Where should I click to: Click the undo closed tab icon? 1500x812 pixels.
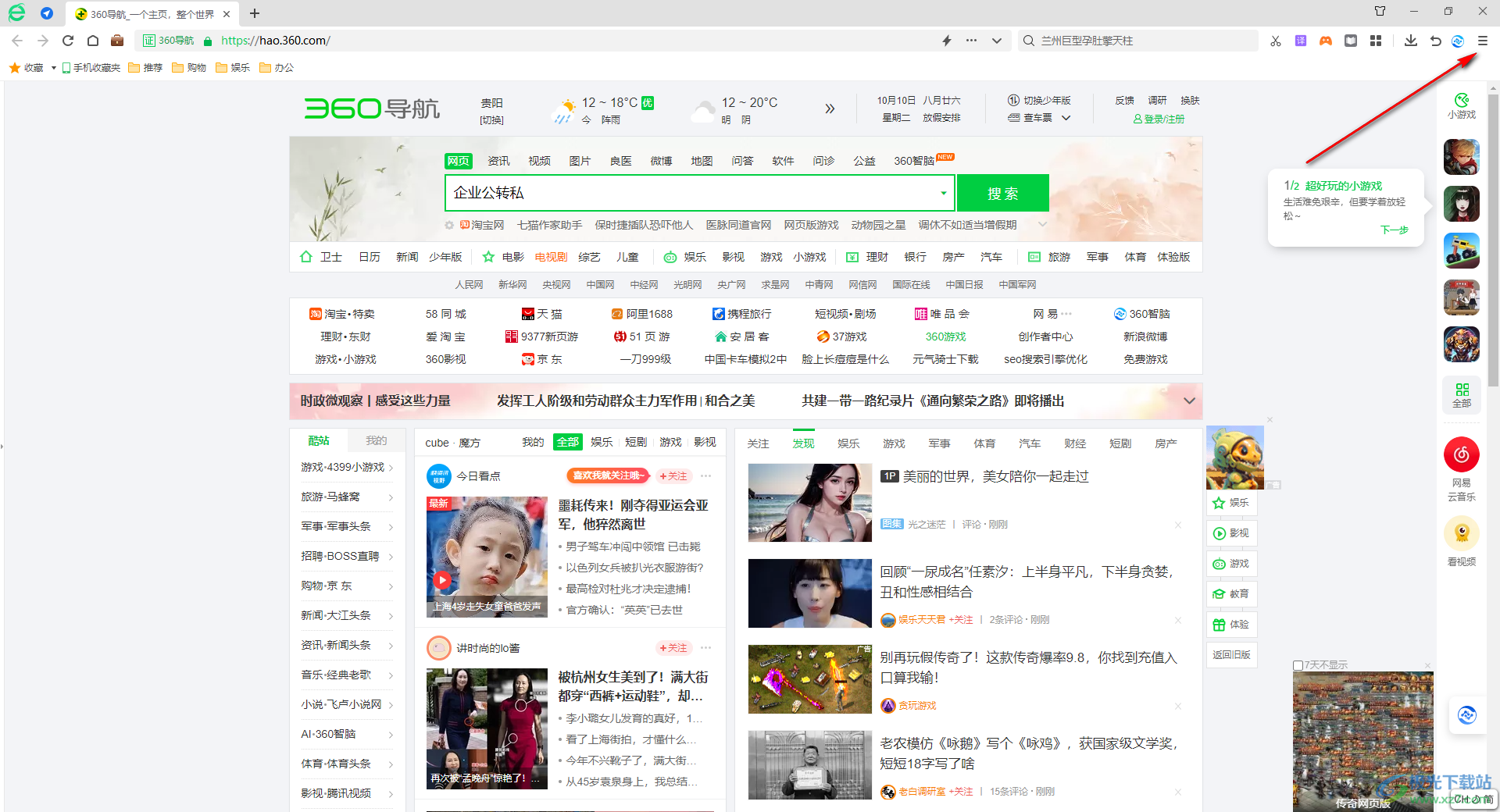click(1435, 41)
